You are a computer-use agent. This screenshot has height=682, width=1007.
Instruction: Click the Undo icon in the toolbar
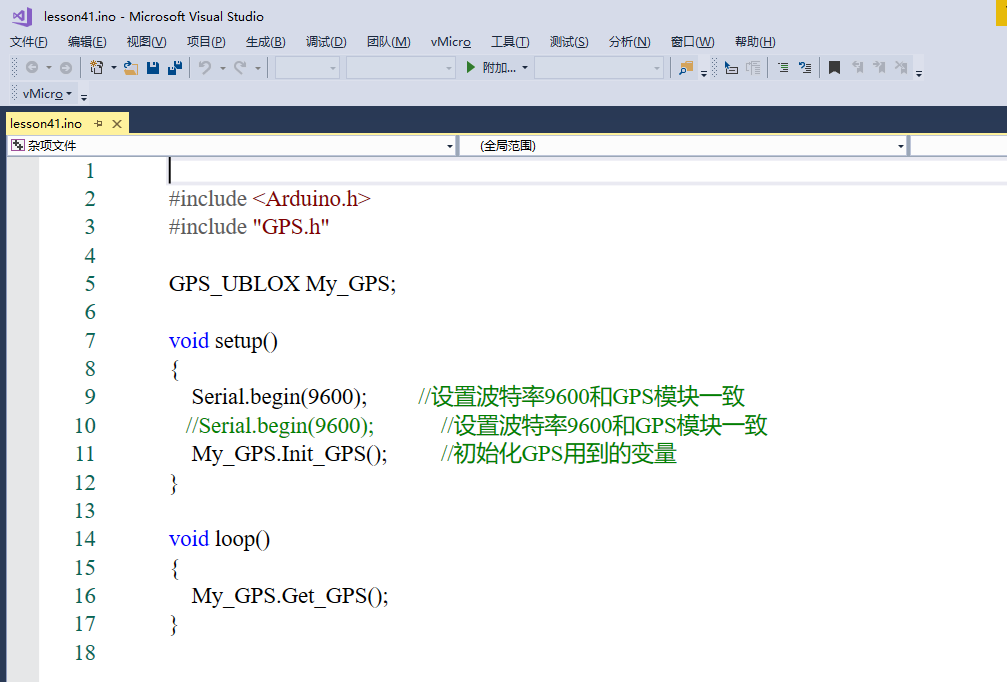pos(205,69)
